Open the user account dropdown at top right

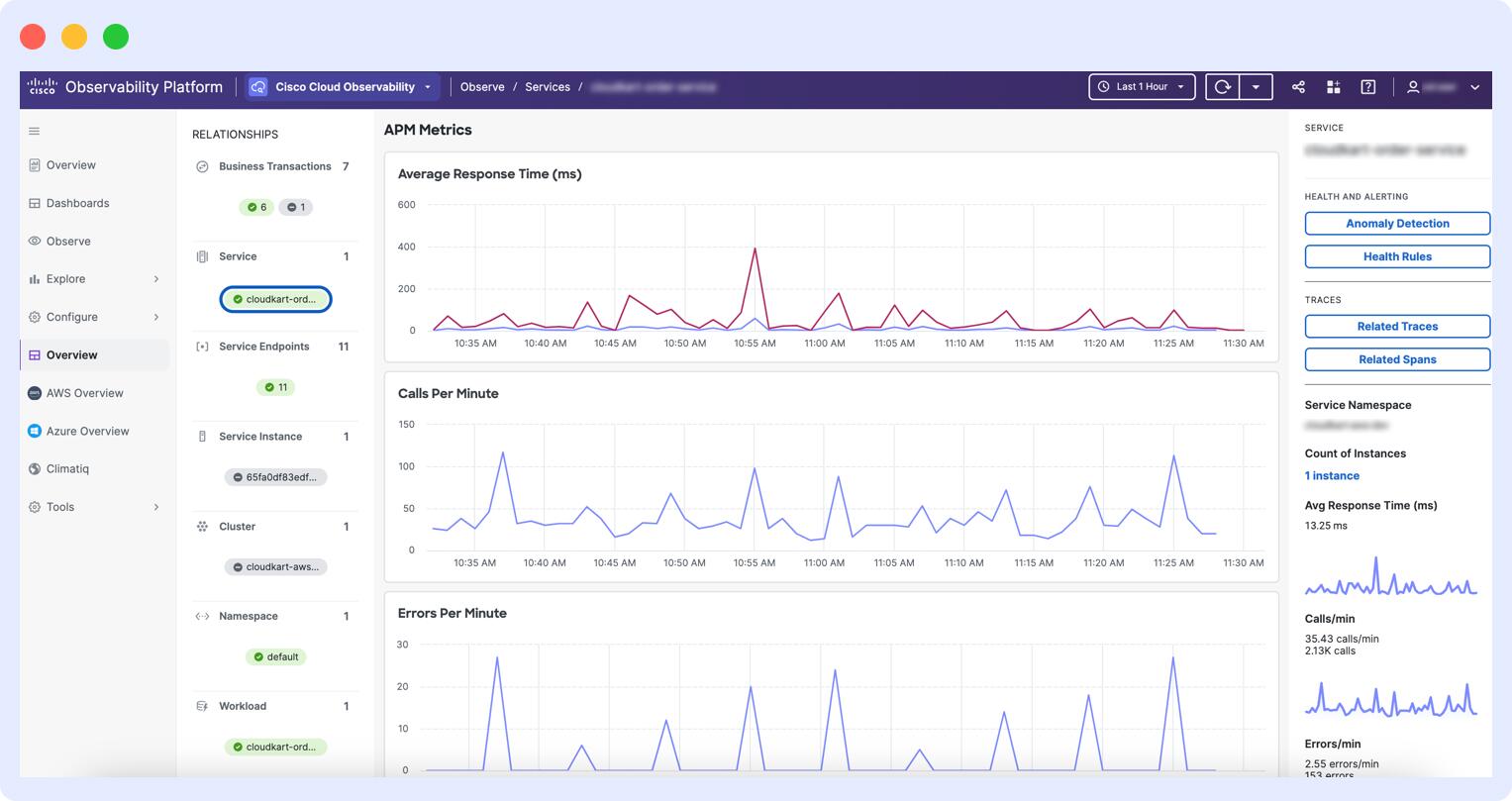(1443, 87)
